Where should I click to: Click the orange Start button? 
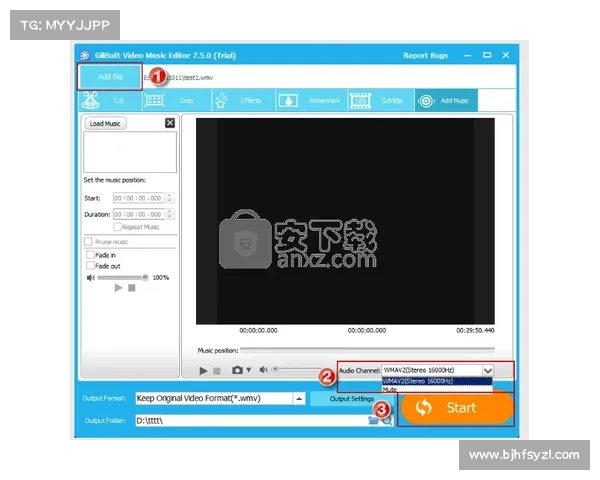tap(457, 408)
